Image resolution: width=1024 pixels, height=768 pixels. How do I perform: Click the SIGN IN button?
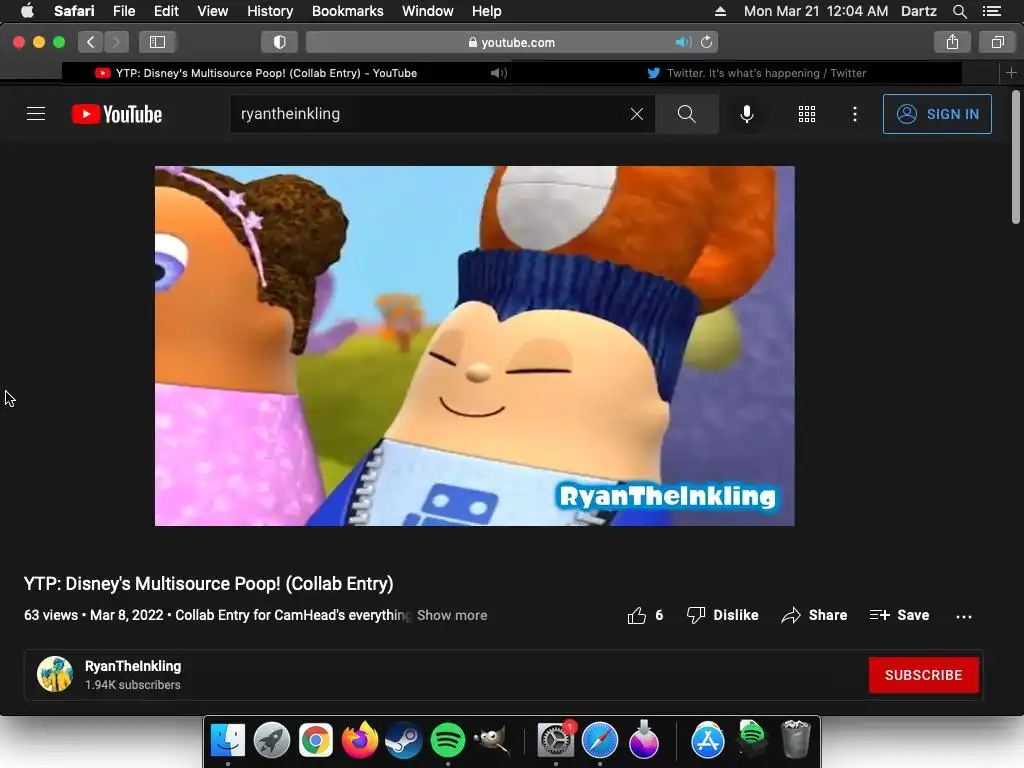point(937,114)
